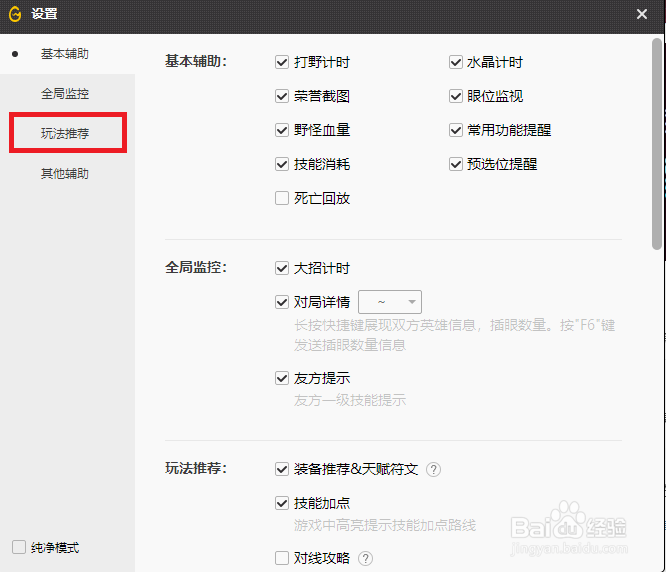666x572 pixels.
Task: Click the 游戏中高亮提示技能加点路线 description text
Action: point(385,525)
